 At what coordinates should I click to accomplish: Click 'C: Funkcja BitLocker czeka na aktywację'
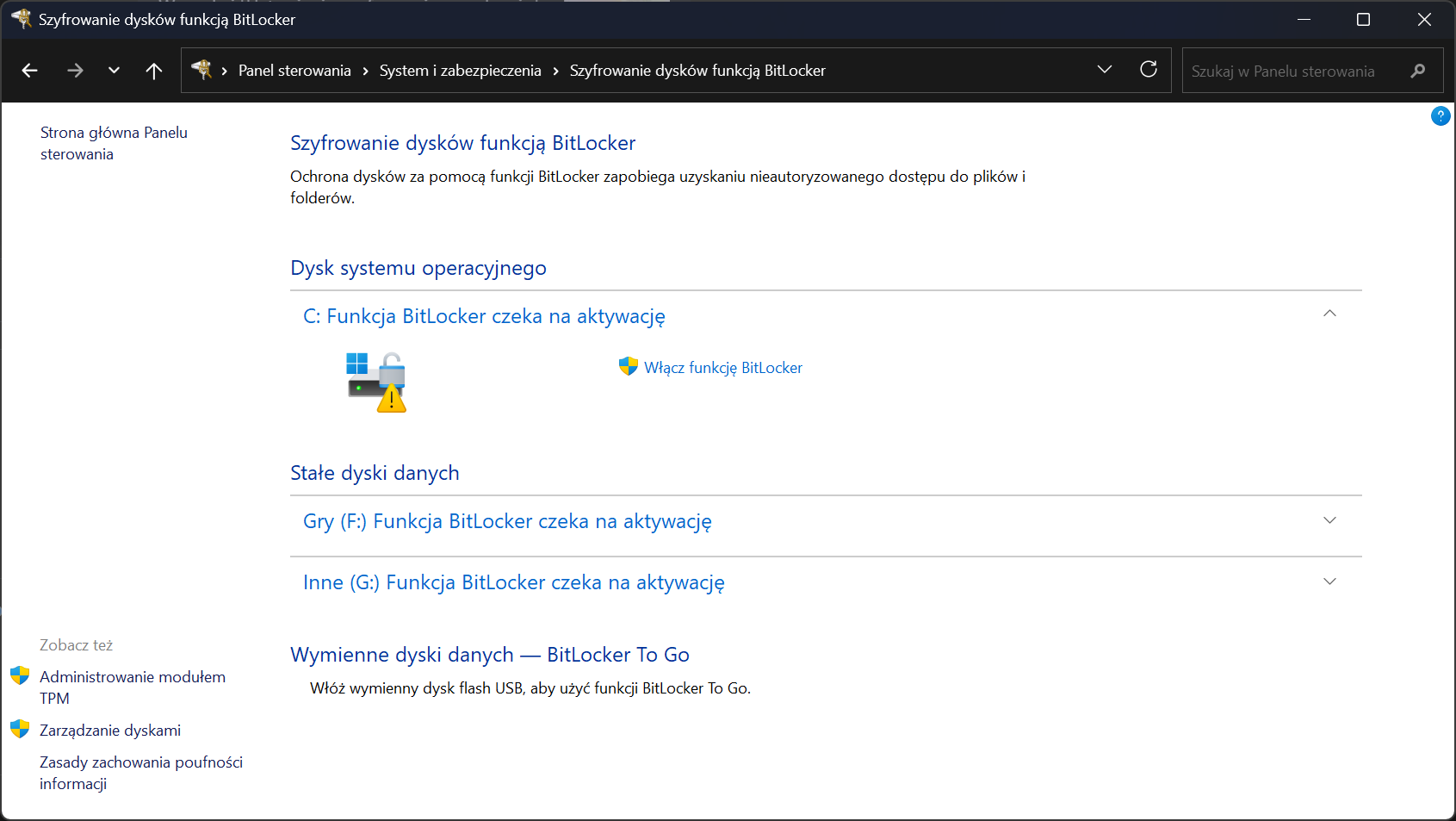pyautogui.click(x=484, y=316)
